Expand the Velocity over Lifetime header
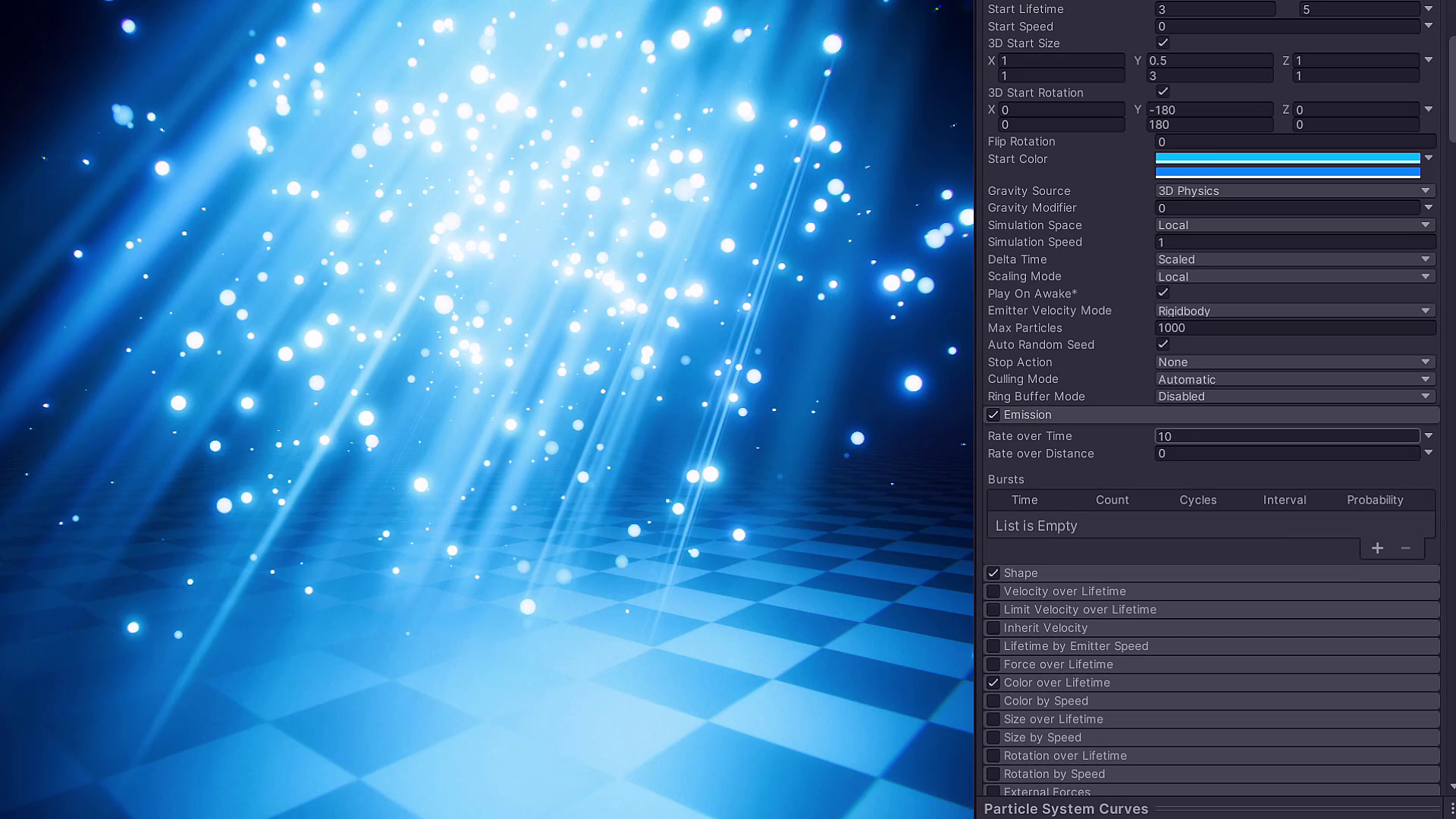 point(1211,591)
